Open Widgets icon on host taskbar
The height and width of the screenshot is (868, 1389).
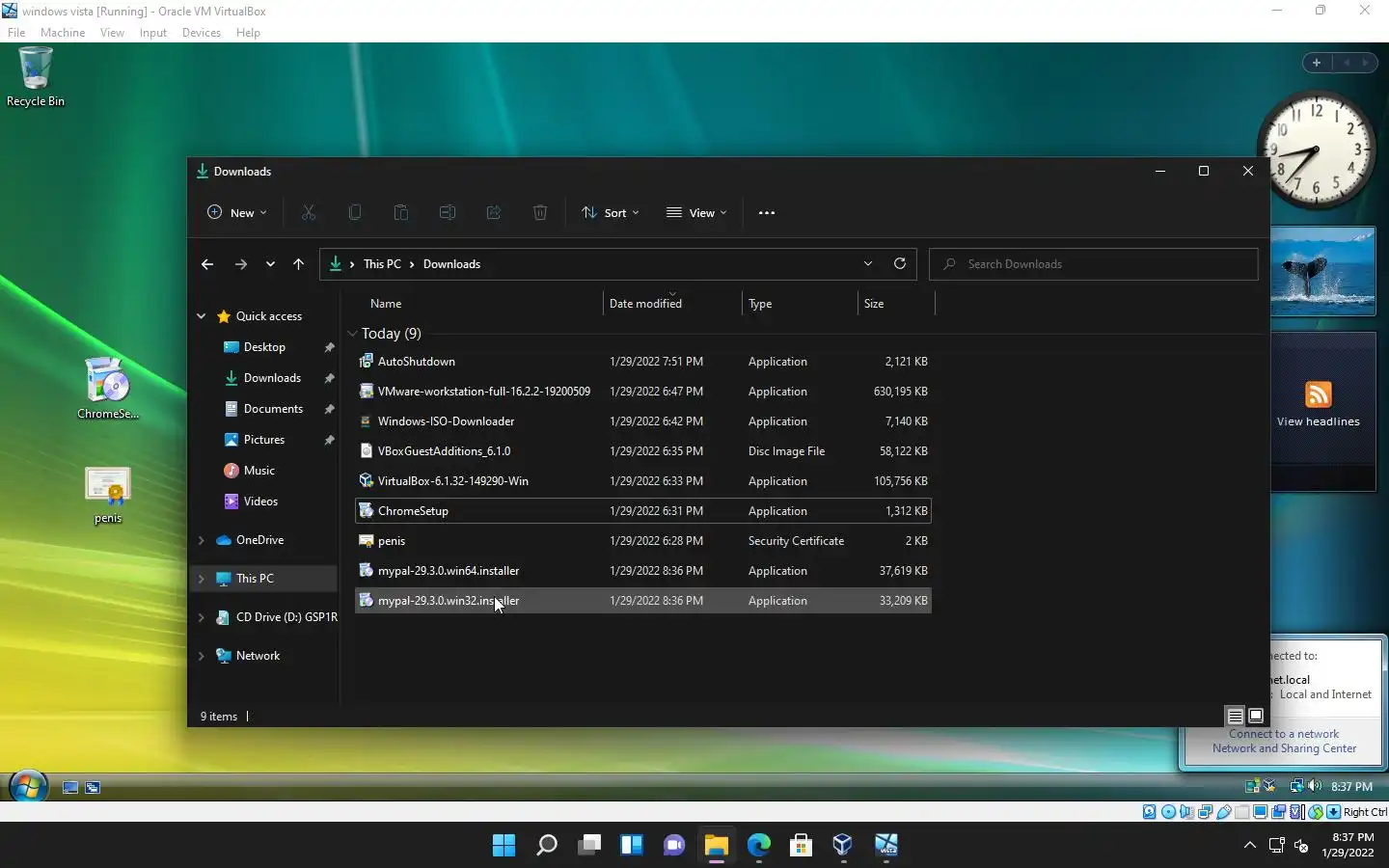632,846
